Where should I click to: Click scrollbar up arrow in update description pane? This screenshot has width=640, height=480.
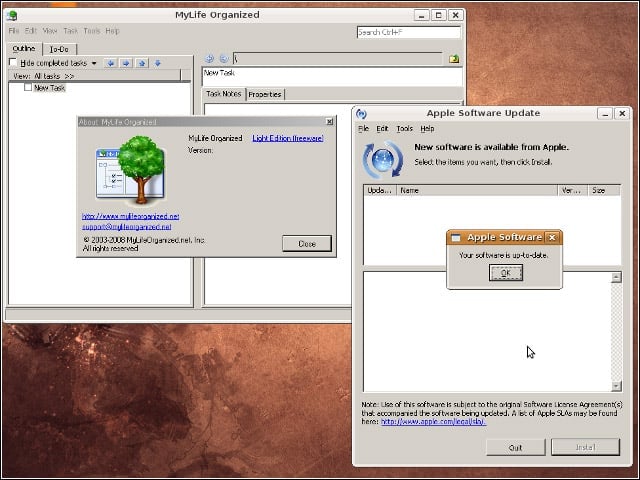(x=616, y=278)
